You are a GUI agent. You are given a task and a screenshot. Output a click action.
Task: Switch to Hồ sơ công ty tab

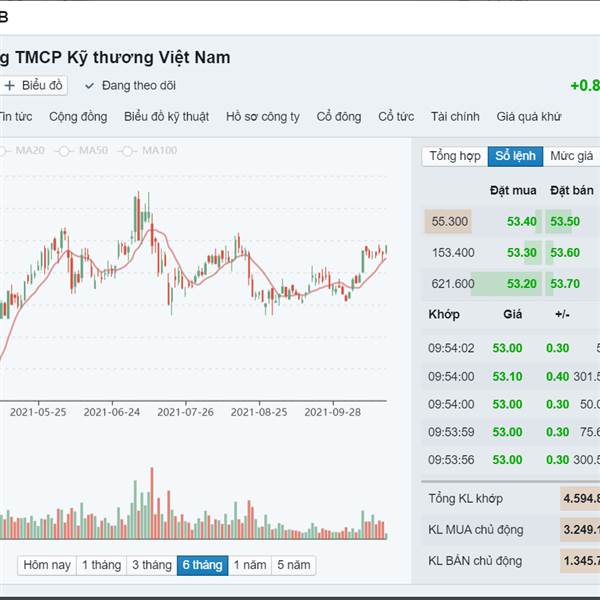262,116
